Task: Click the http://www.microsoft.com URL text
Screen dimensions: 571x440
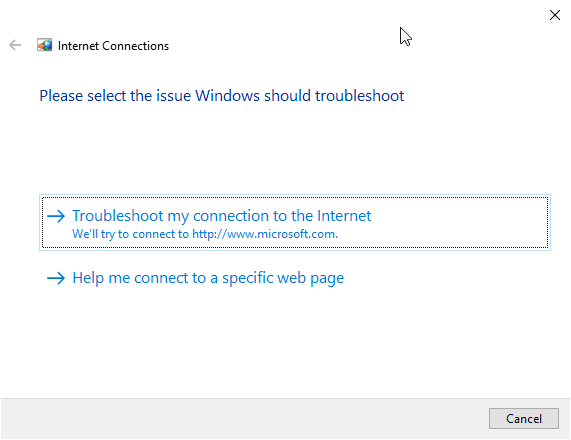Action: click(265, 234)
